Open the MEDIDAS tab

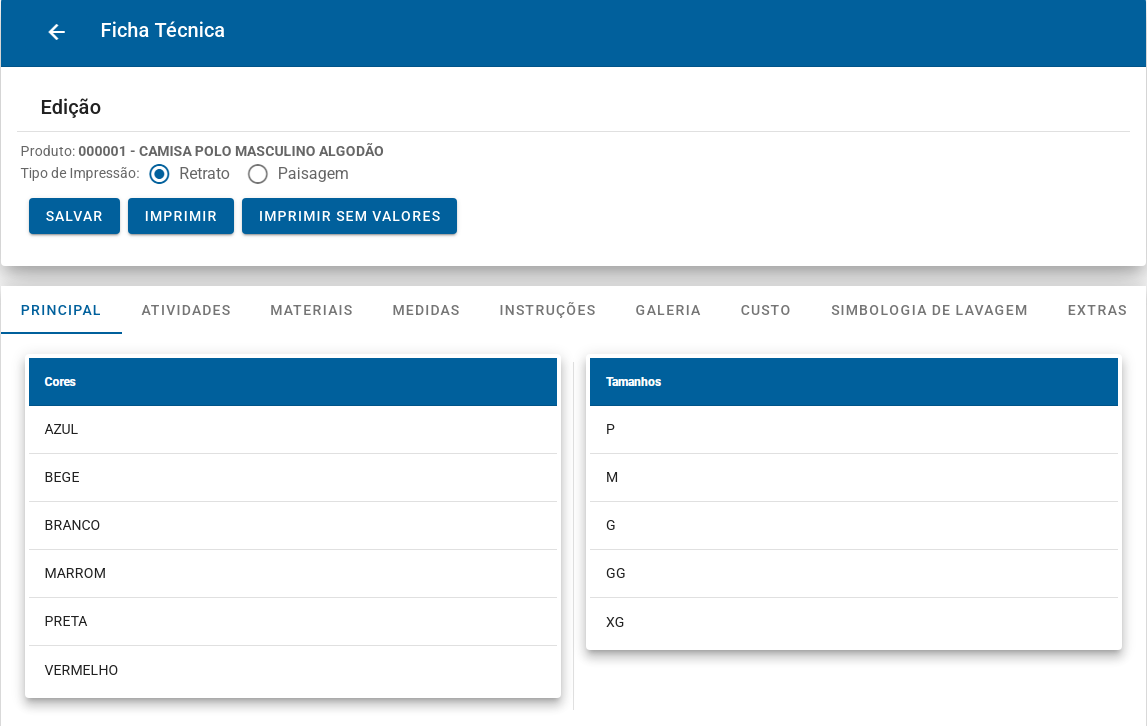click(426, 310)
